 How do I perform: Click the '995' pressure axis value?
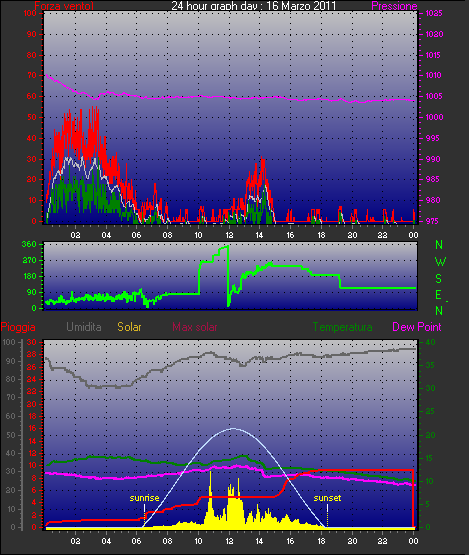coord(433,138)
